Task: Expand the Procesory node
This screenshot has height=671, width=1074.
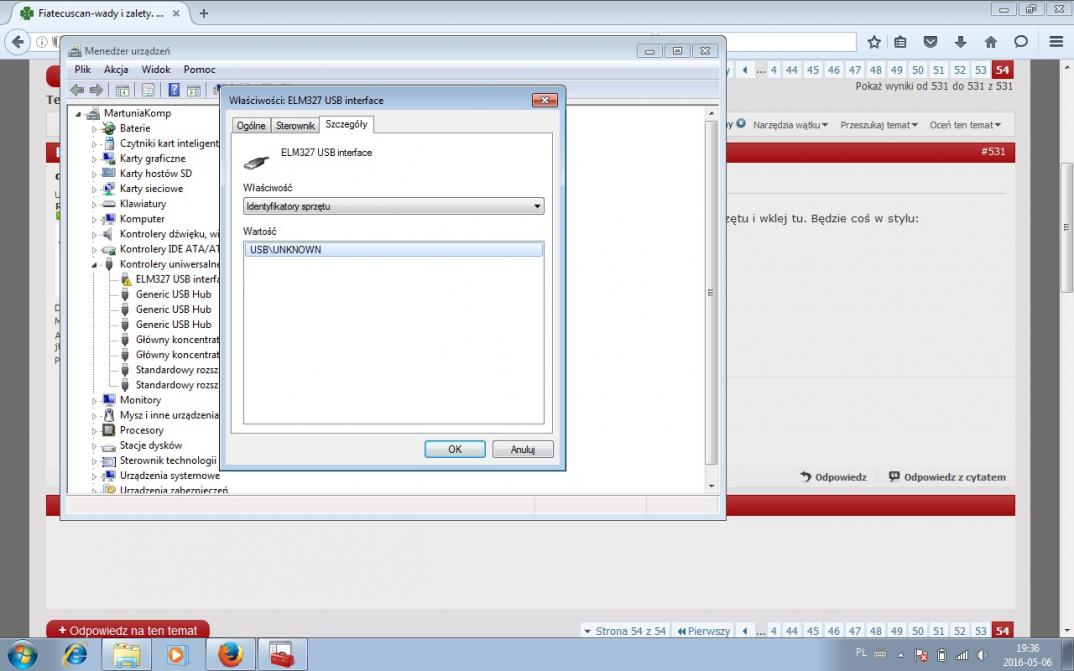Action: click(x=95, y=431)
